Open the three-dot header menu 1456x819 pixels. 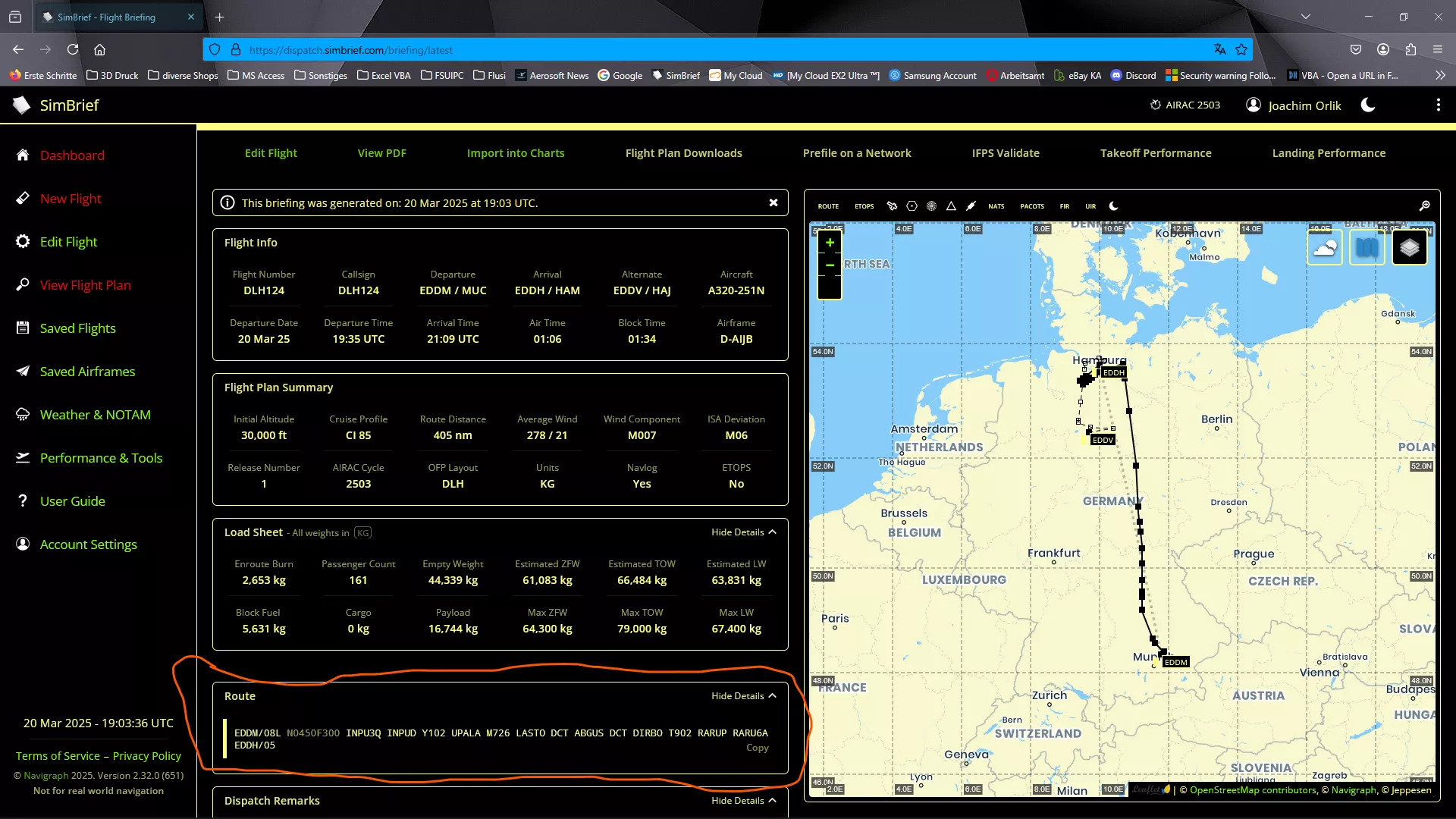pos(1438,105)
